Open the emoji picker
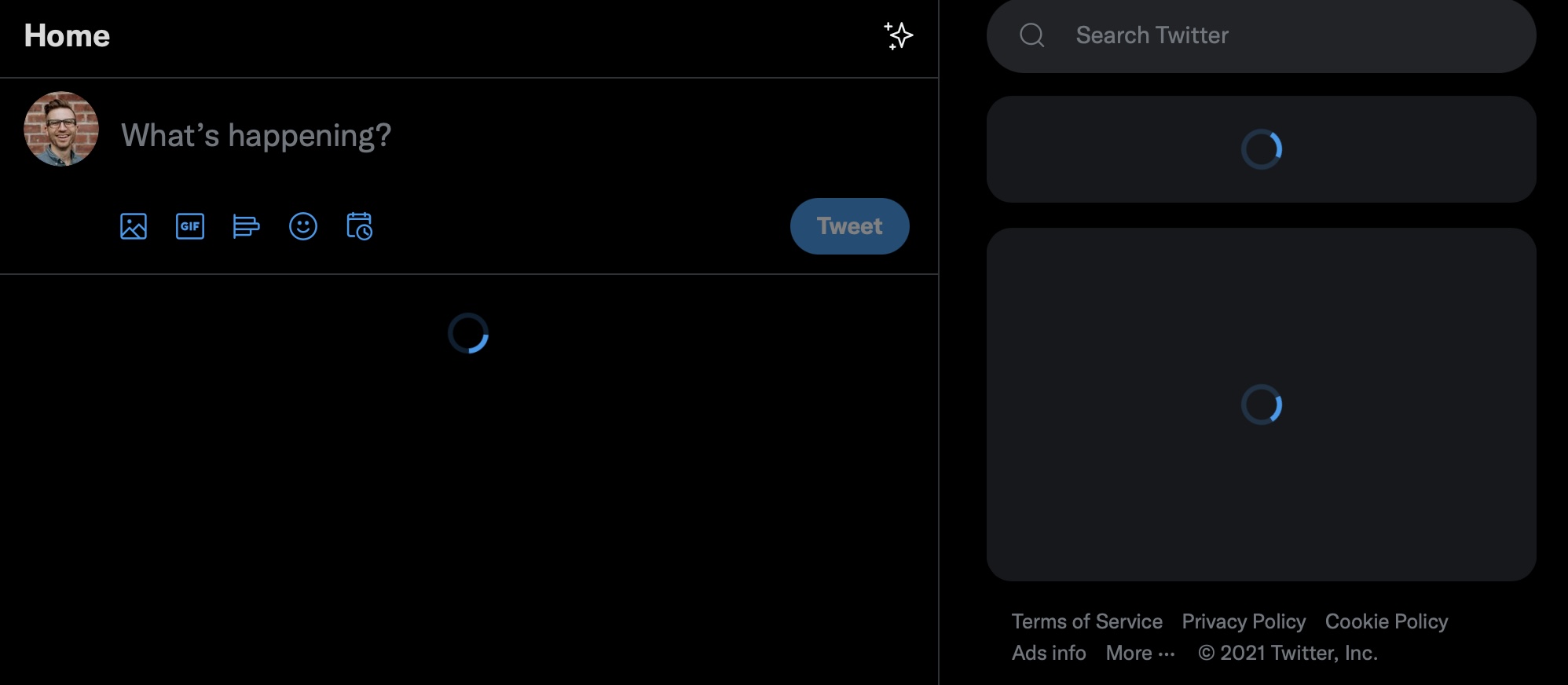This screenshot has width=1568, height=685. point(303,226)
